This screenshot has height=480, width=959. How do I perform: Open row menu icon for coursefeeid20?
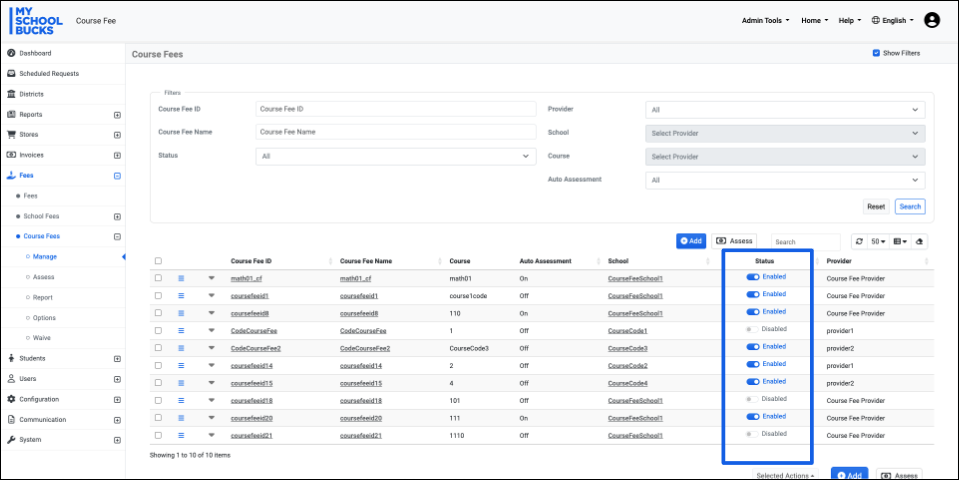[181, 418]
